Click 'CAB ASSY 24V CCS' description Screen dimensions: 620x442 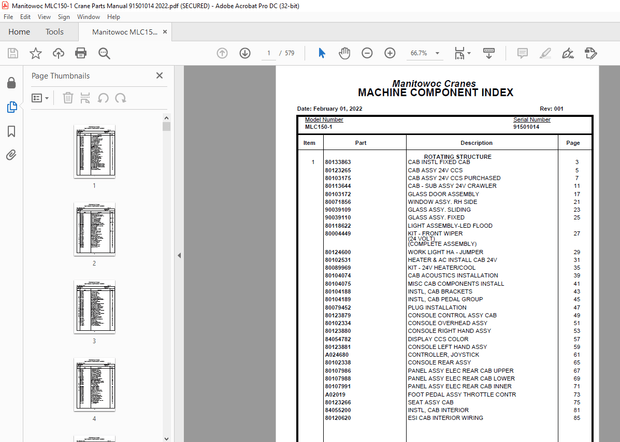click(x=435, y=170)
